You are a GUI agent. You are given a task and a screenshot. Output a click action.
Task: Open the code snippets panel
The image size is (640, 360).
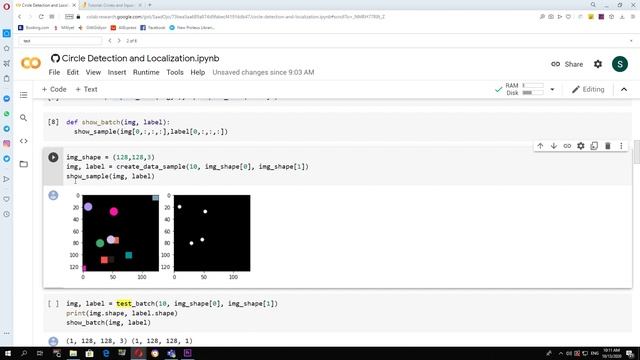click(x=24, y=141)
